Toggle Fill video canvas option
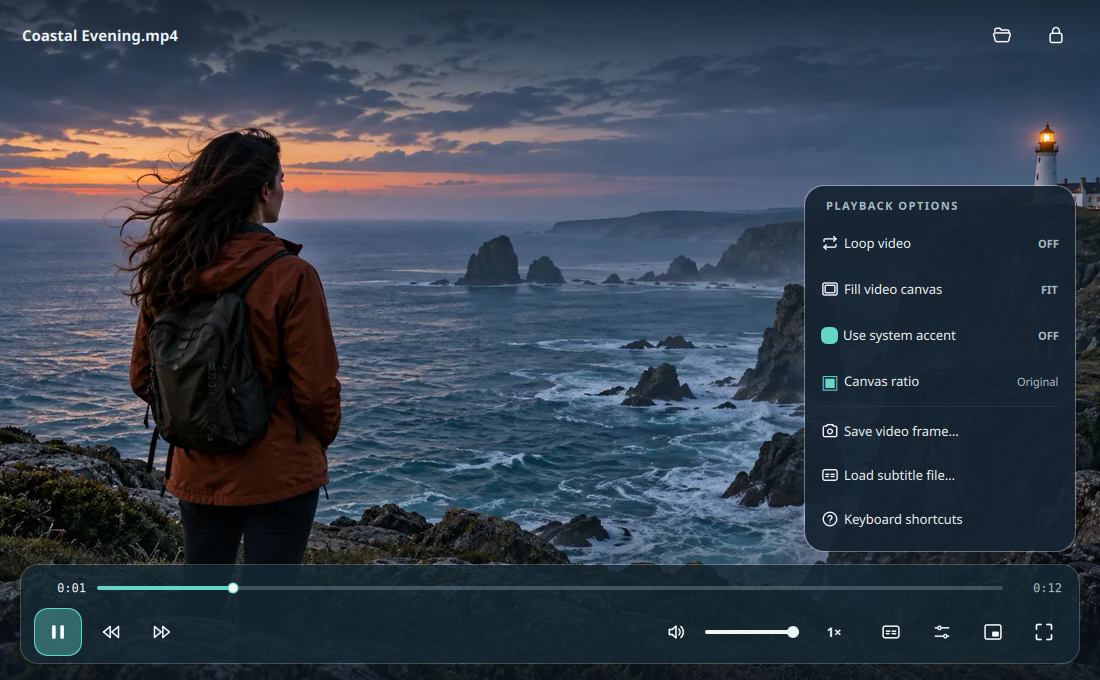Screen dimensions: 1100x680 (940, 289)
